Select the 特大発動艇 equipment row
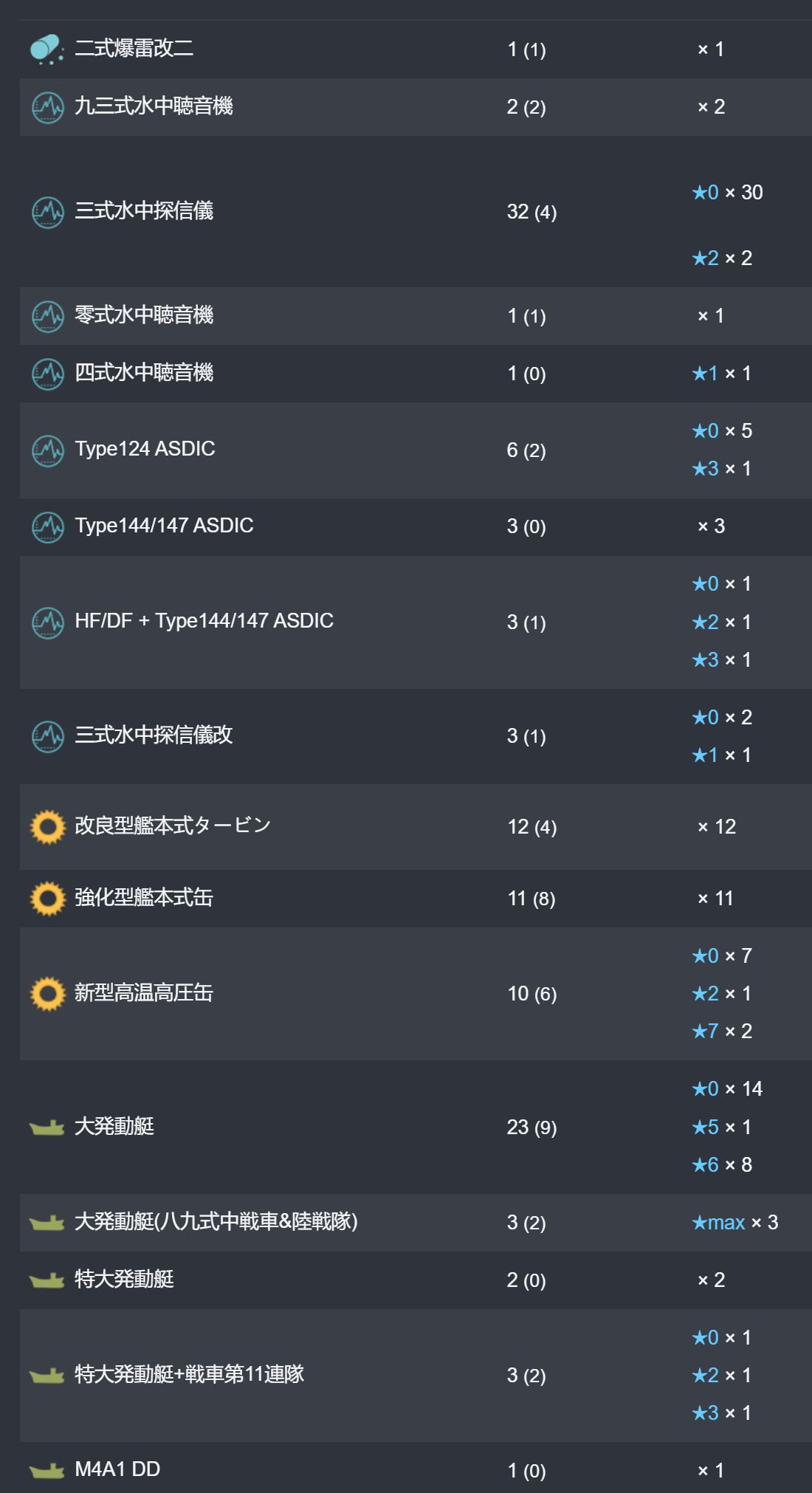The image size is (812, 1493). click(x=416, y=1280)
